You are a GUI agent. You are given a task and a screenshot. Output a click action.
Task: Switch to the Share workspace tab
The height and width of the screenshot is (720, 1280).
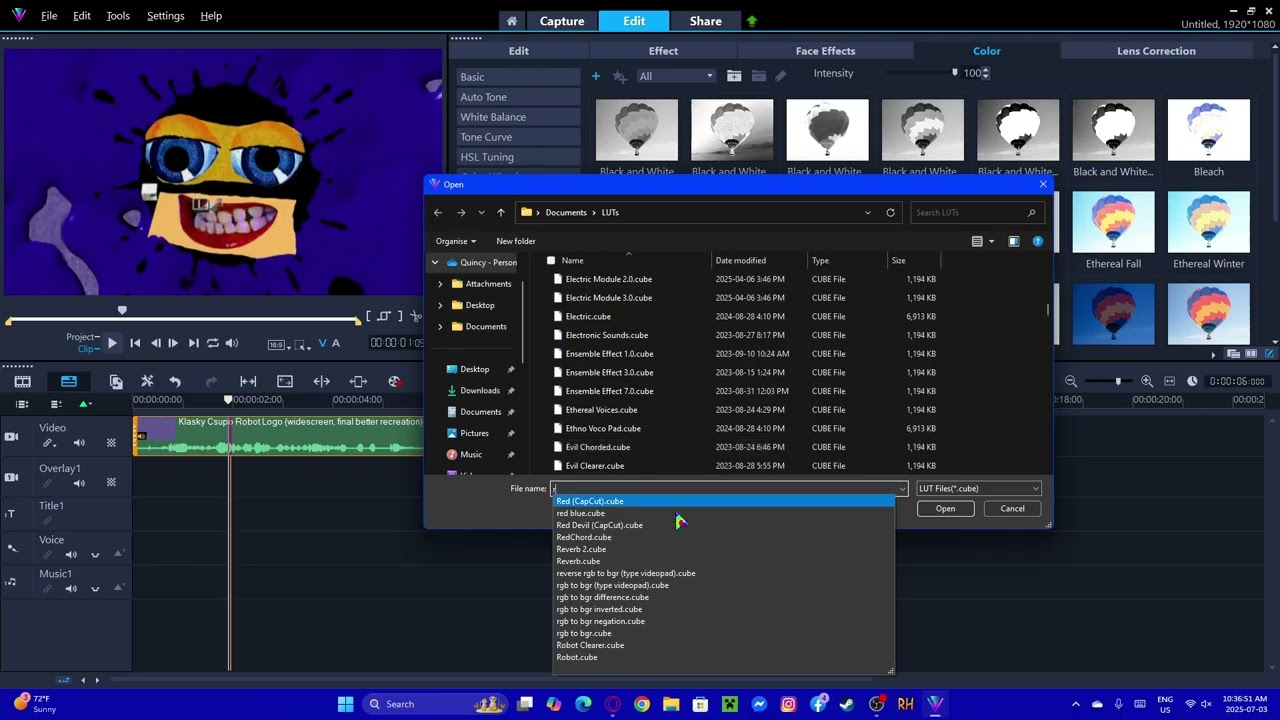click(x=705, y=21)
